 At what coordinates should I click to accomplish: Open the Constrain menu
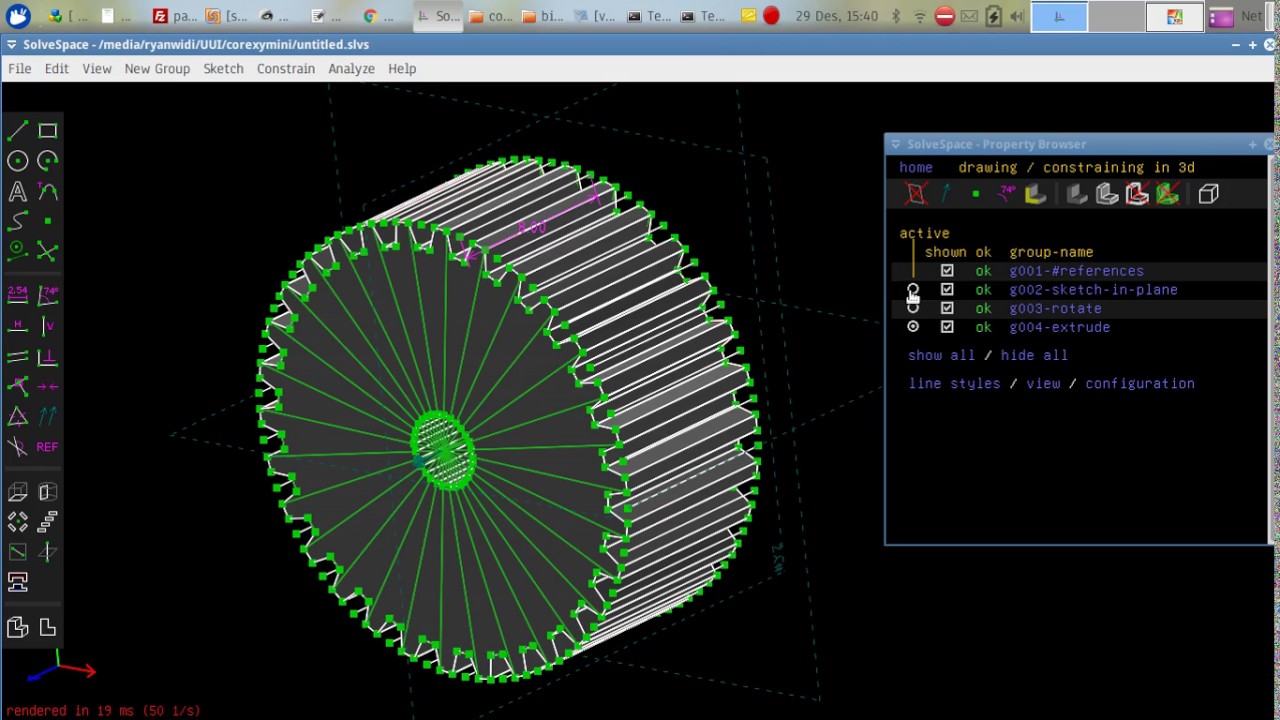(285, 69)
